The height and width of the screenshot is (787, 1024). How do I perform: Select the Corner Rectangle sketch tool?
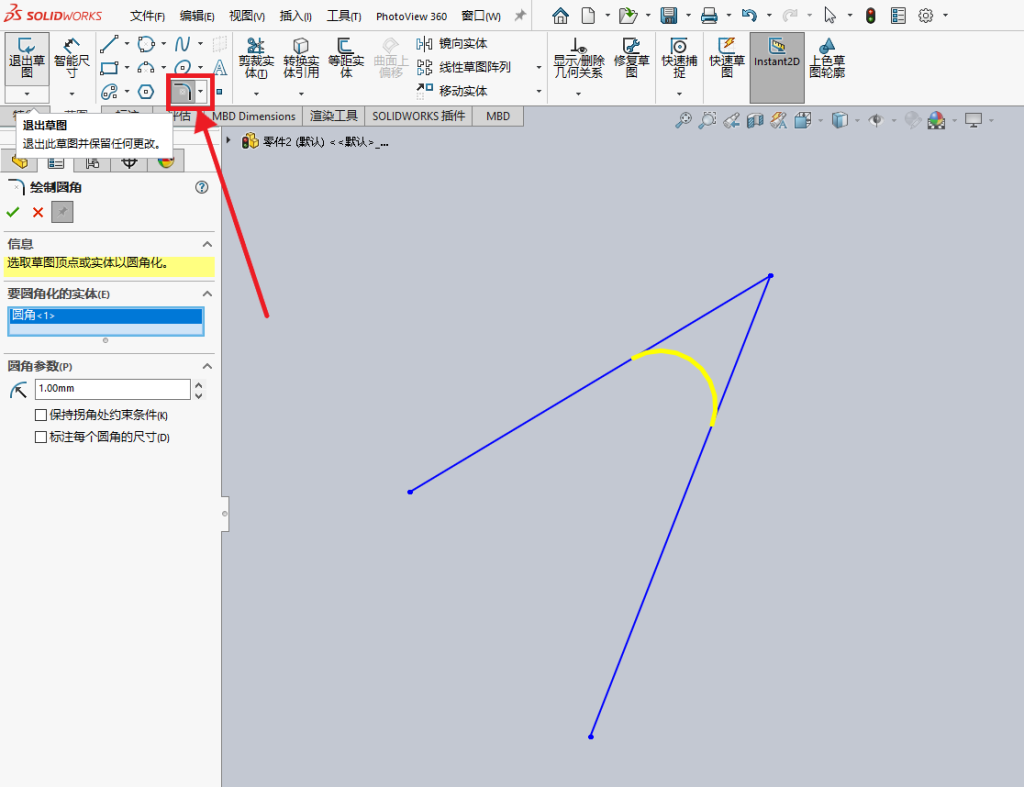click(109, 68)
